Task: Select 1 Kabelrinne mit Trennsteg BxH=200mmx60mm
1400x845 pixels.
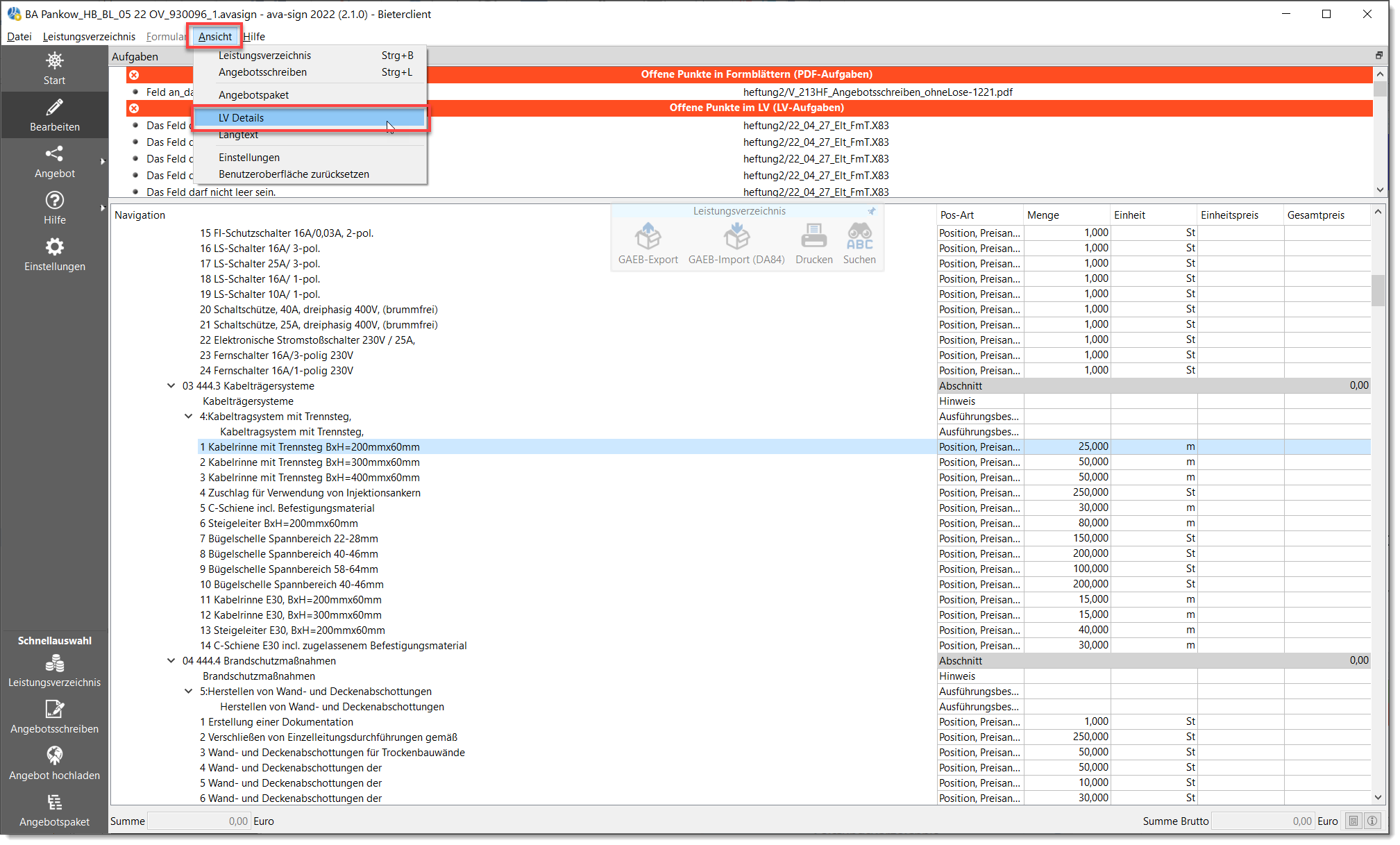Action: (310, 447)
